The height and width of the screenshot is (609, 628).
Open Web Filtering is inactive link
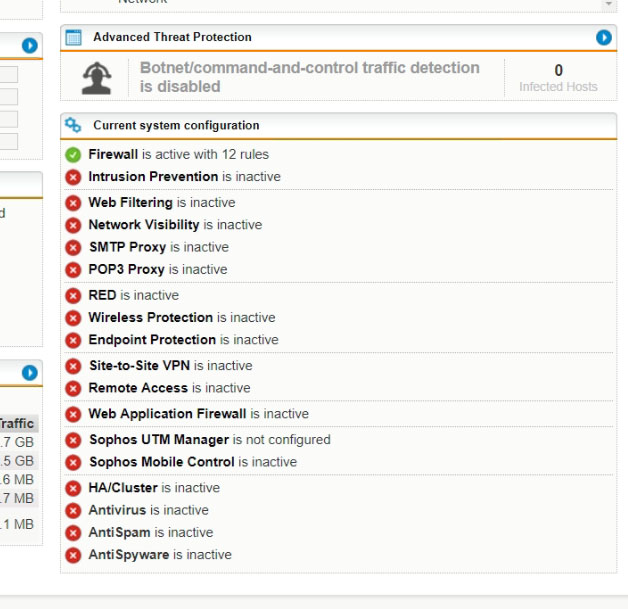(x=162, y=203)
